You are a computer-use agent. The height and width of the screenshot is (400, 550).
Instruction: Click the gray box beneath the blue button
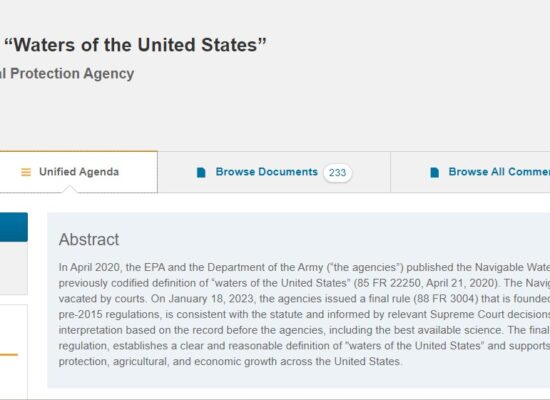point(14,268)
